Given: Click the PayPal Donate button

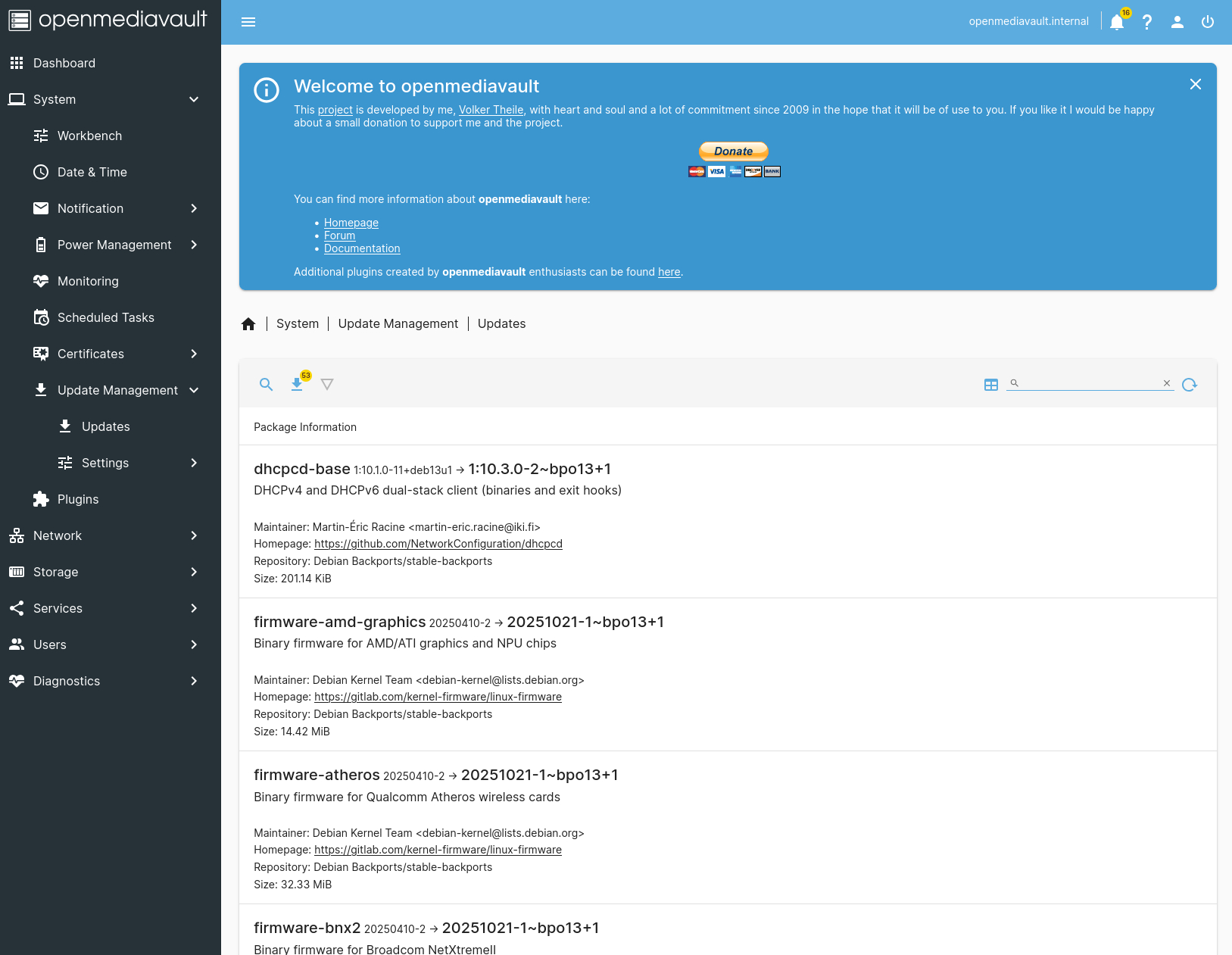Looking at the screenshot, I should [733, 151].
